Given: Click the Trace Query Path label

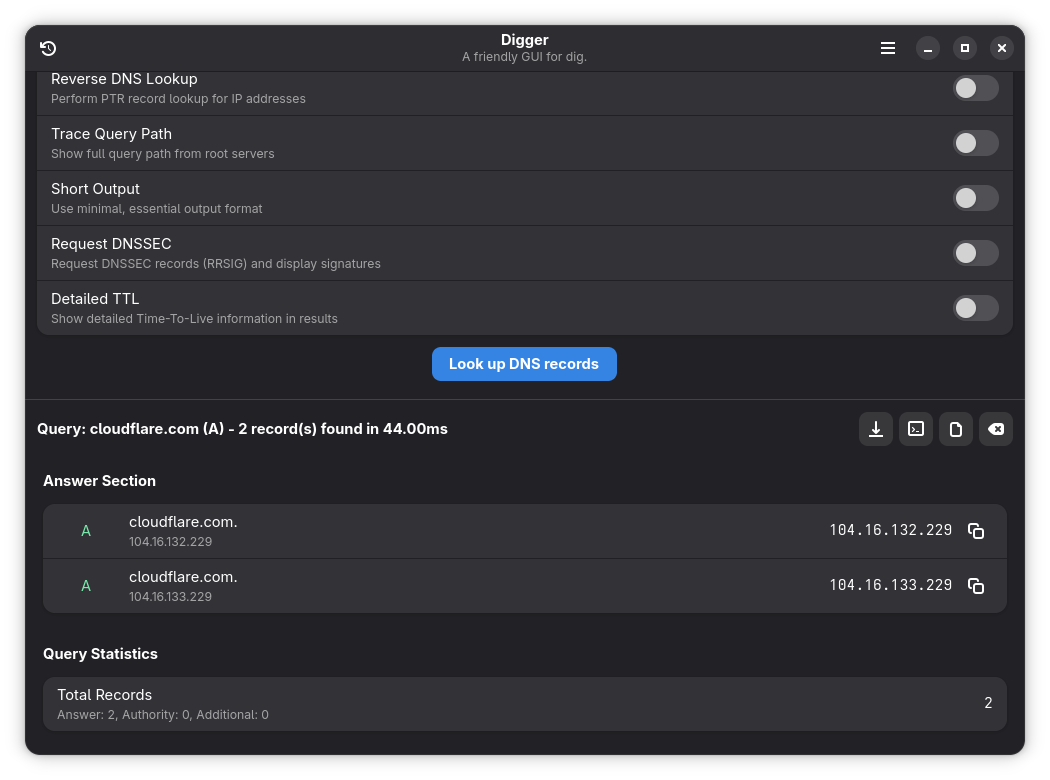Looking at the screenshot, I should point(111,134).
